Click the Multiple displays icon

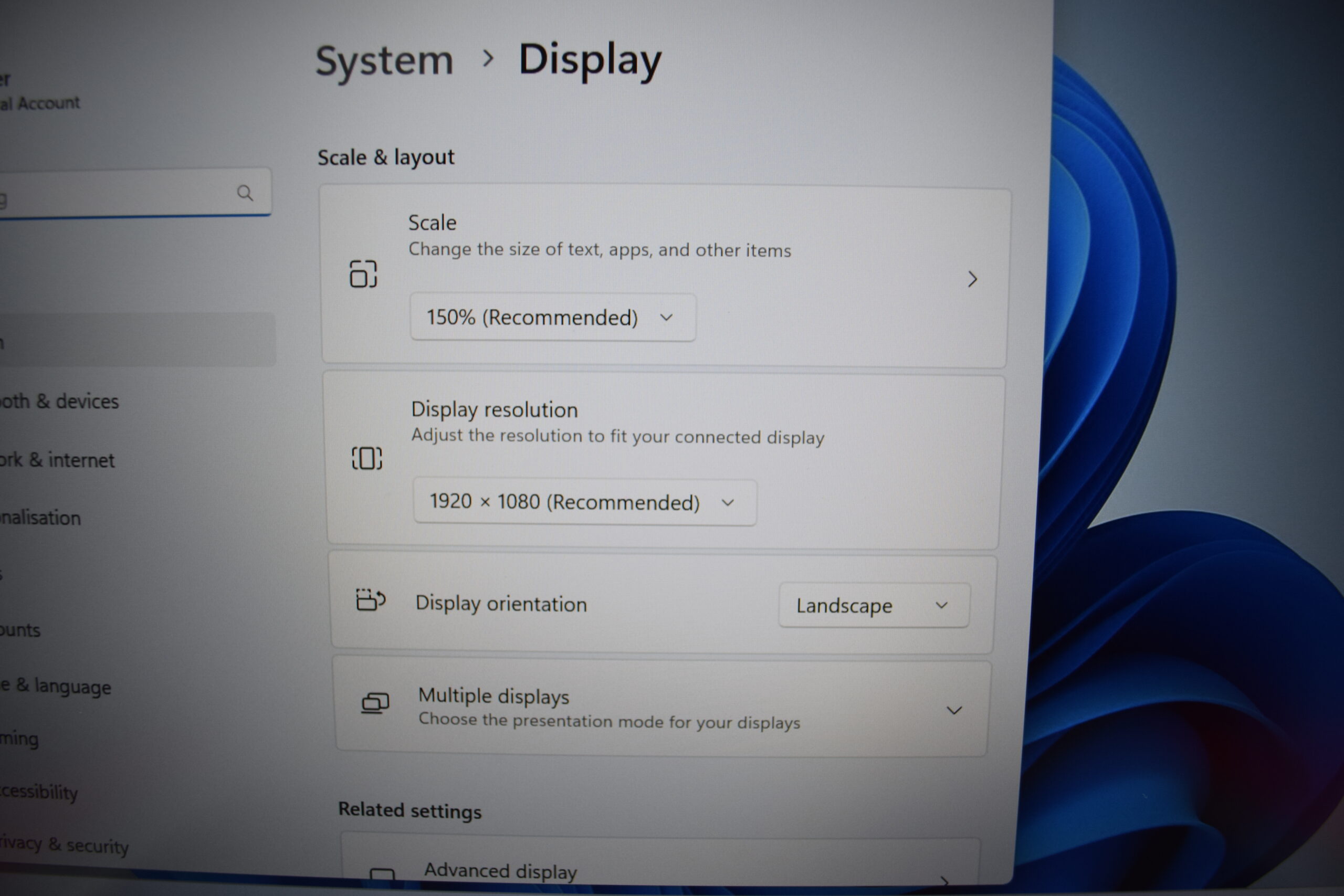coord(375,703)
